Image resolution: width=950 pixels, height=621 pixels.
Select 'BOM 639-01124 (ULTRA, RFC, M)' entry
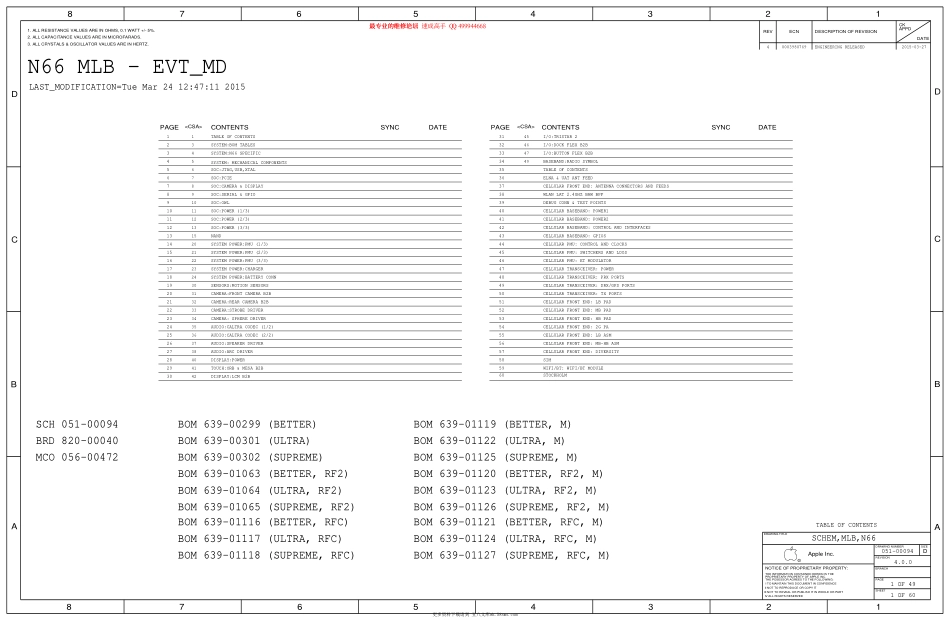click(505, 538)
